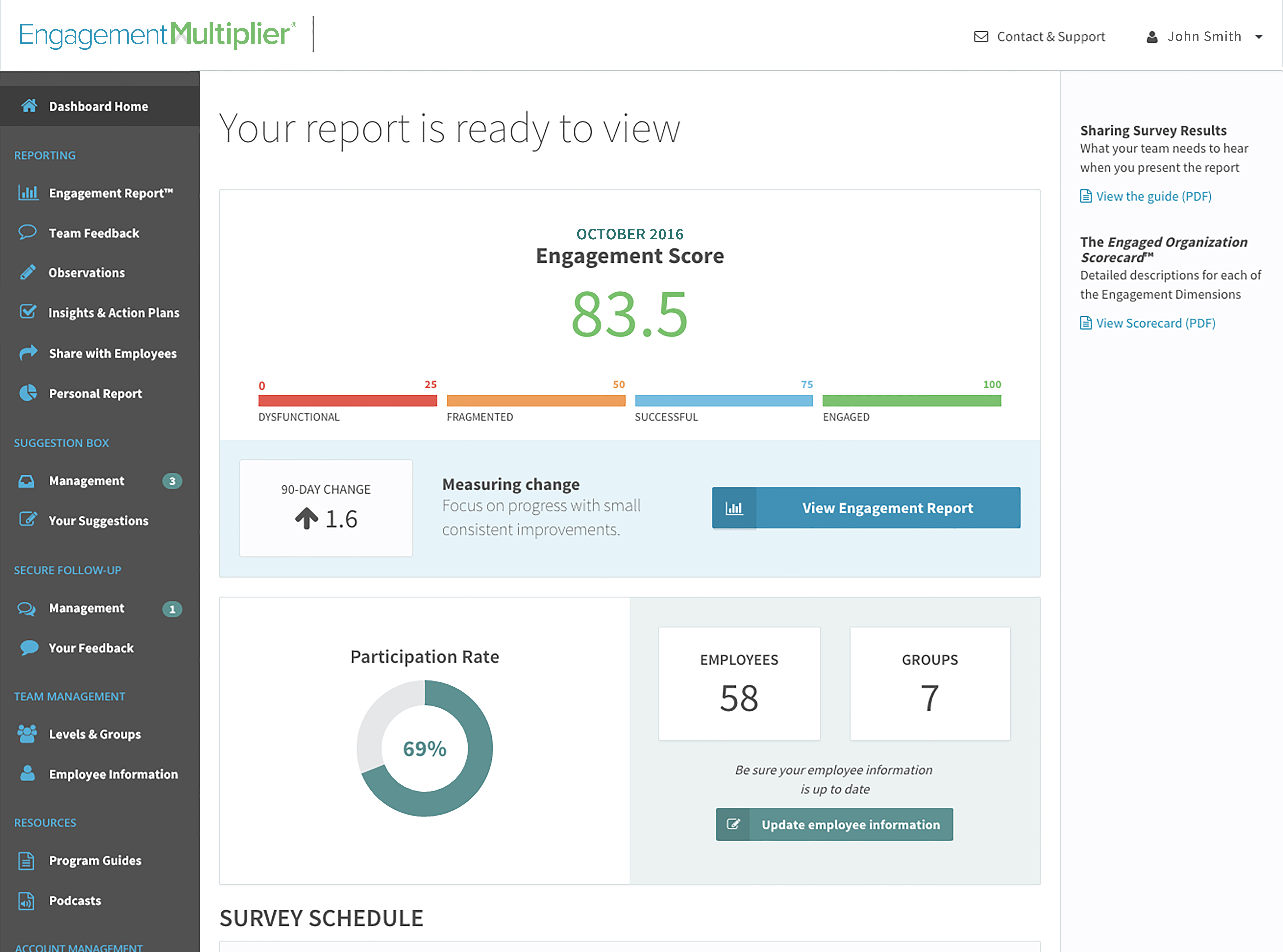Open Team Feedback via its speech bubble icon
This screenshot has height=952, width=1283.
pos(28,233)
